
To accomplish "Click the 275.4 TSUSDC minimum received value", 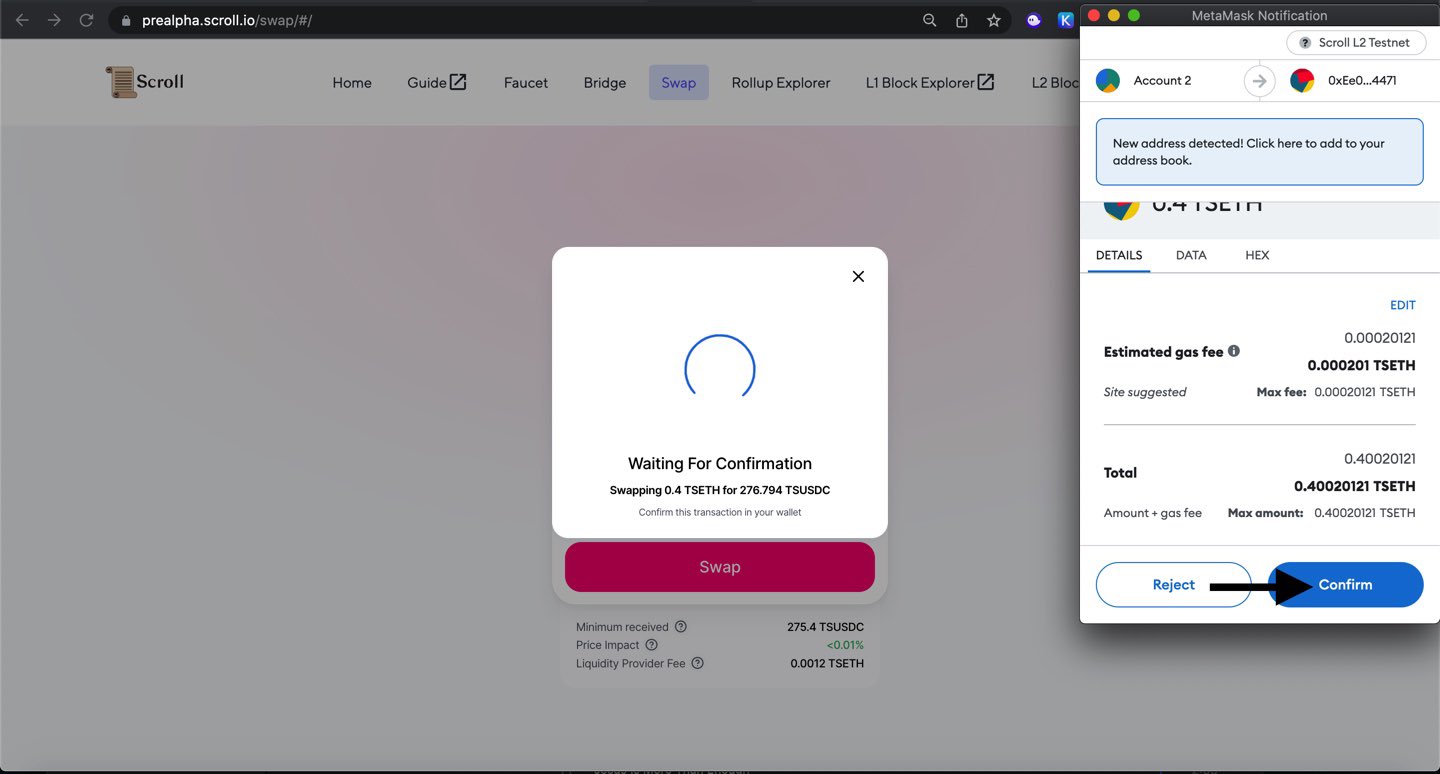I will [x=825, y=627].
